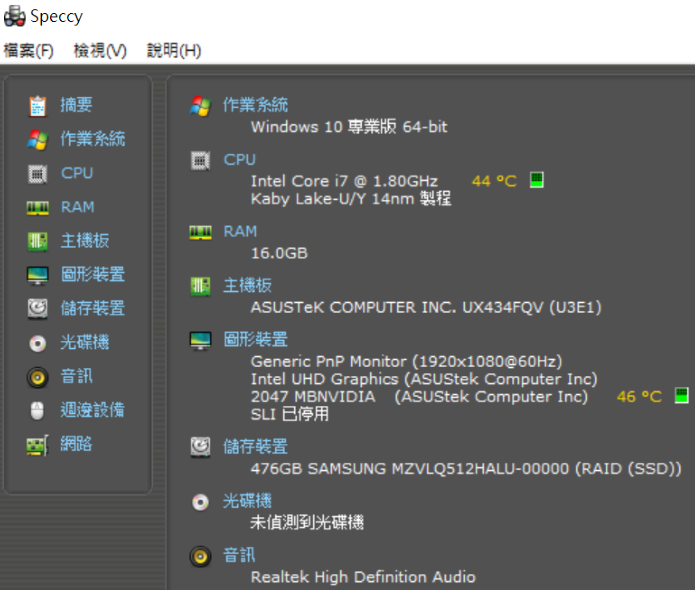Select the Intel UHD Graphics line
The width and height of the screenshot is (695, 590).
pyautogui.click(x=424, y=379)
